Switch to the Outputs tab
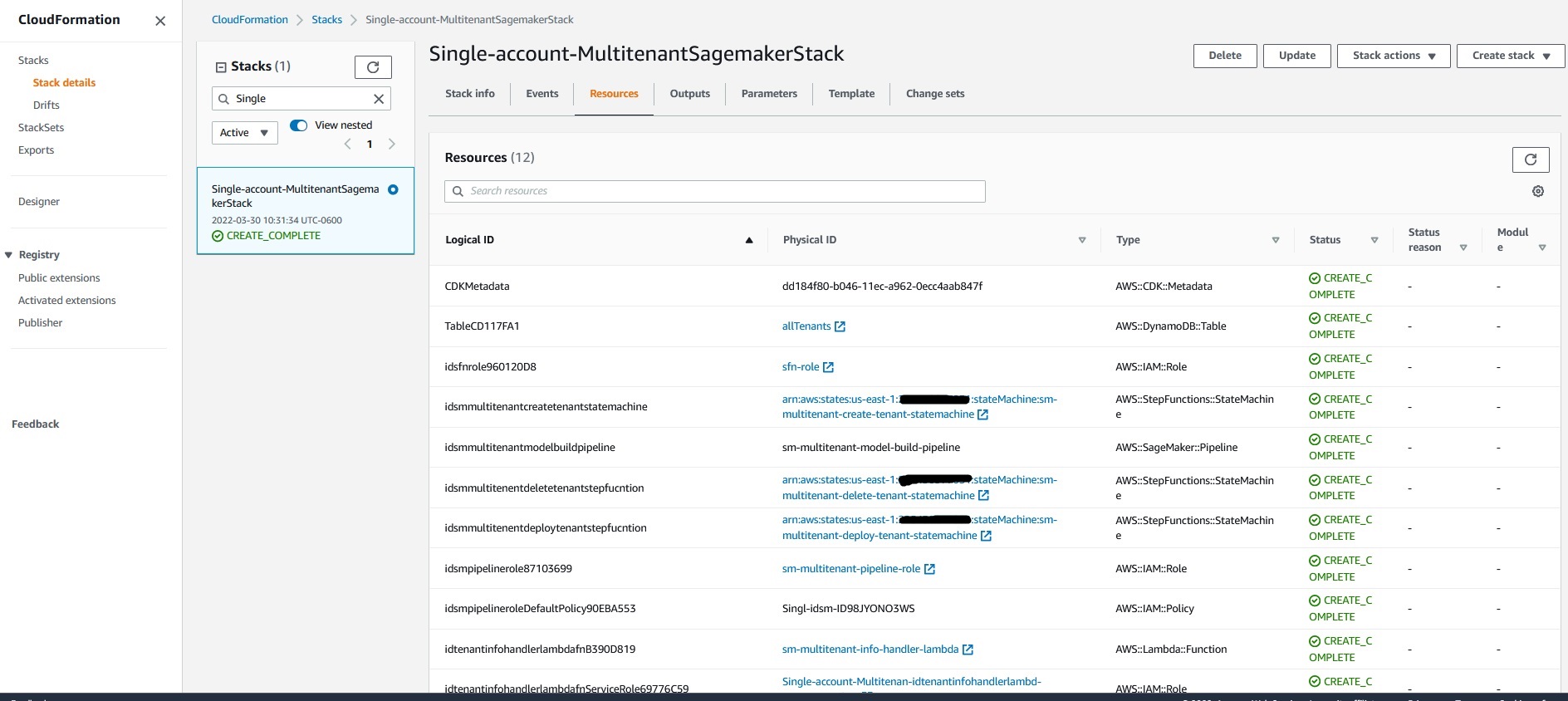 [x=690, y=94]
